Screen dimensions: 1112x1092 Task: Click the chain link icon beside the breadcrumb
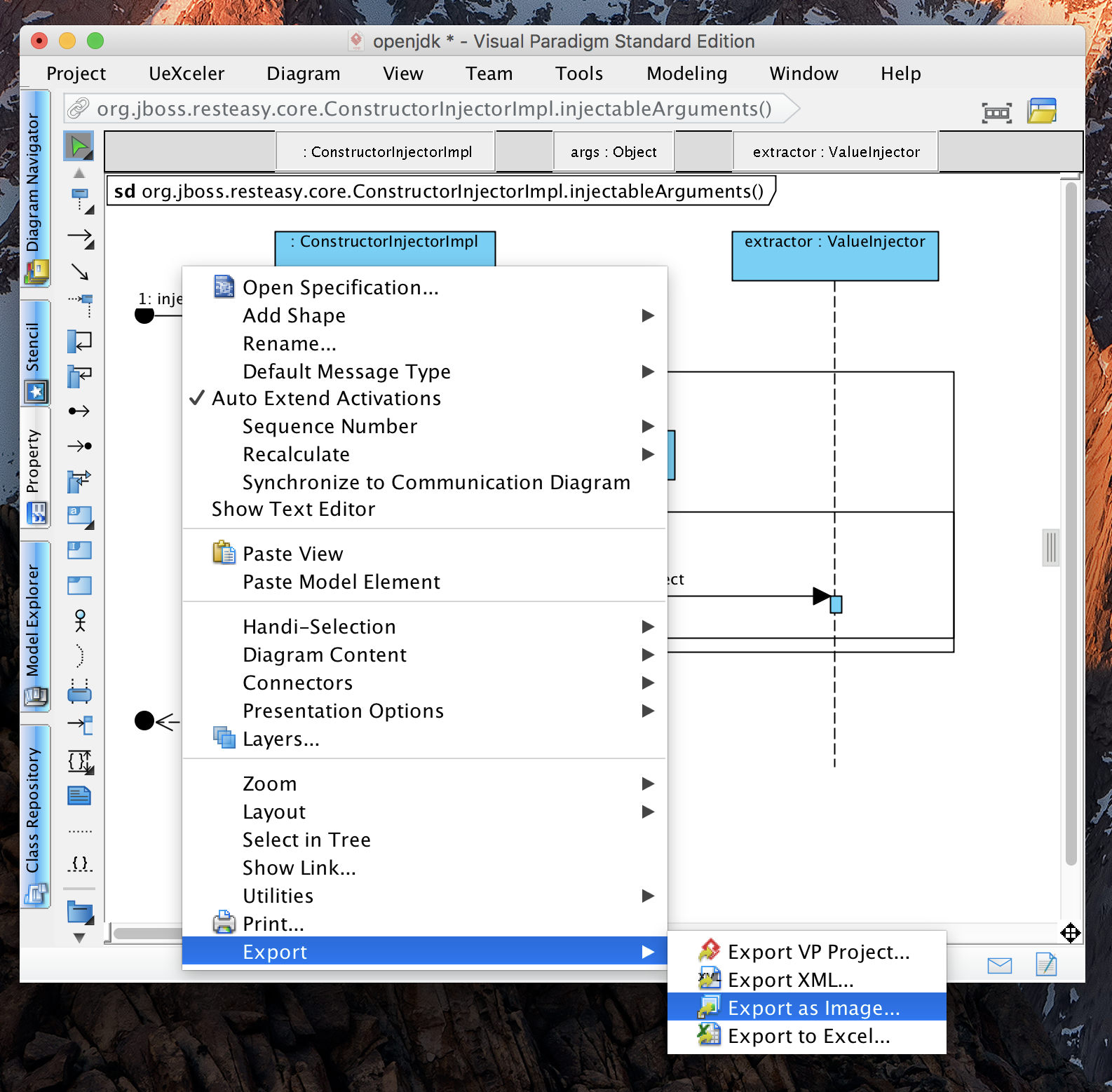pyautogui.click(x=78, y=108)
